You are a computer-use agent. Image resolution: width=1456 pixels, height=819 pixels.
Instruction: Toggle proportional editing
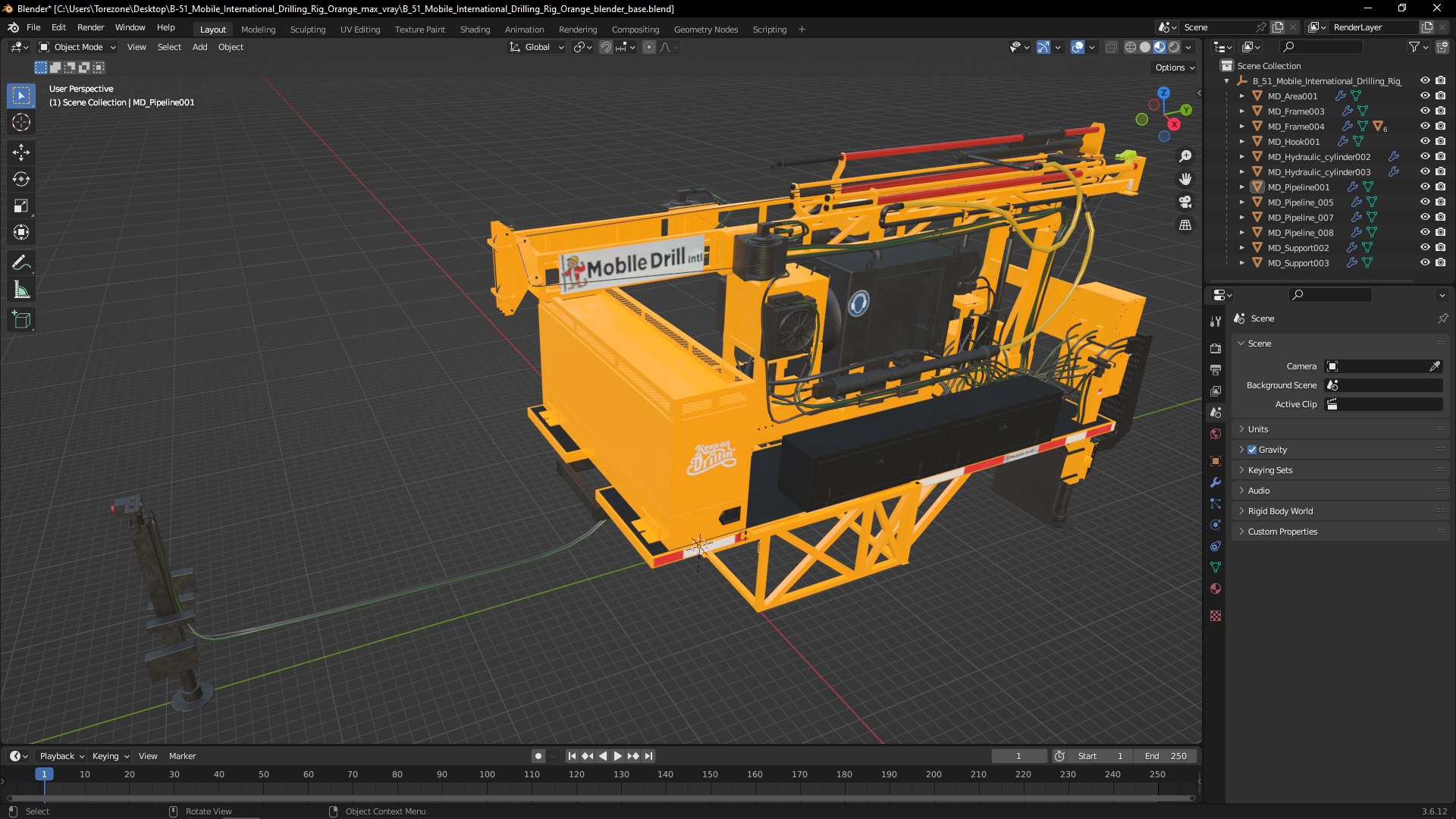[649, 47]
